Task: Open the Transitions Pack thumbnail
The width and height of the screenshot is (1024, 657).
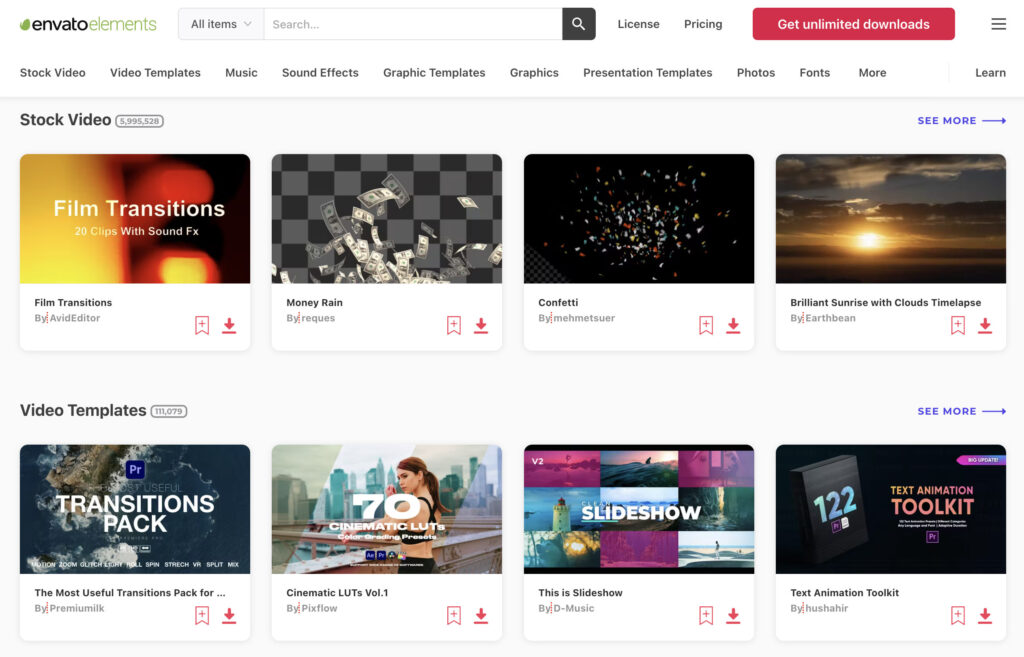Action: click(135, 509)
